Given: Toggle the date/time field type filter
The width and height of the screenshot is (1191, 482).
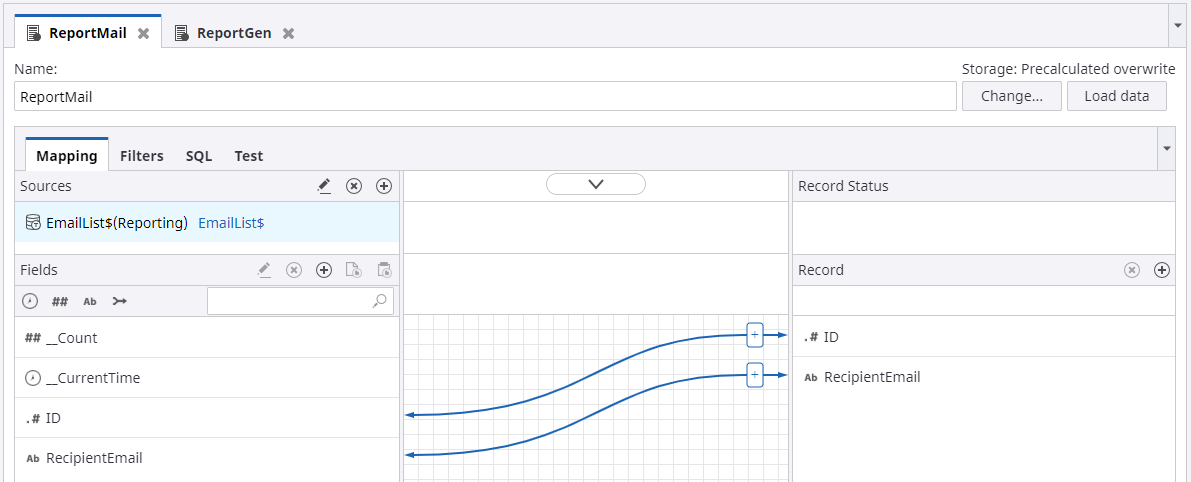Looking at the screenshot, I should (x=31, y=301).
